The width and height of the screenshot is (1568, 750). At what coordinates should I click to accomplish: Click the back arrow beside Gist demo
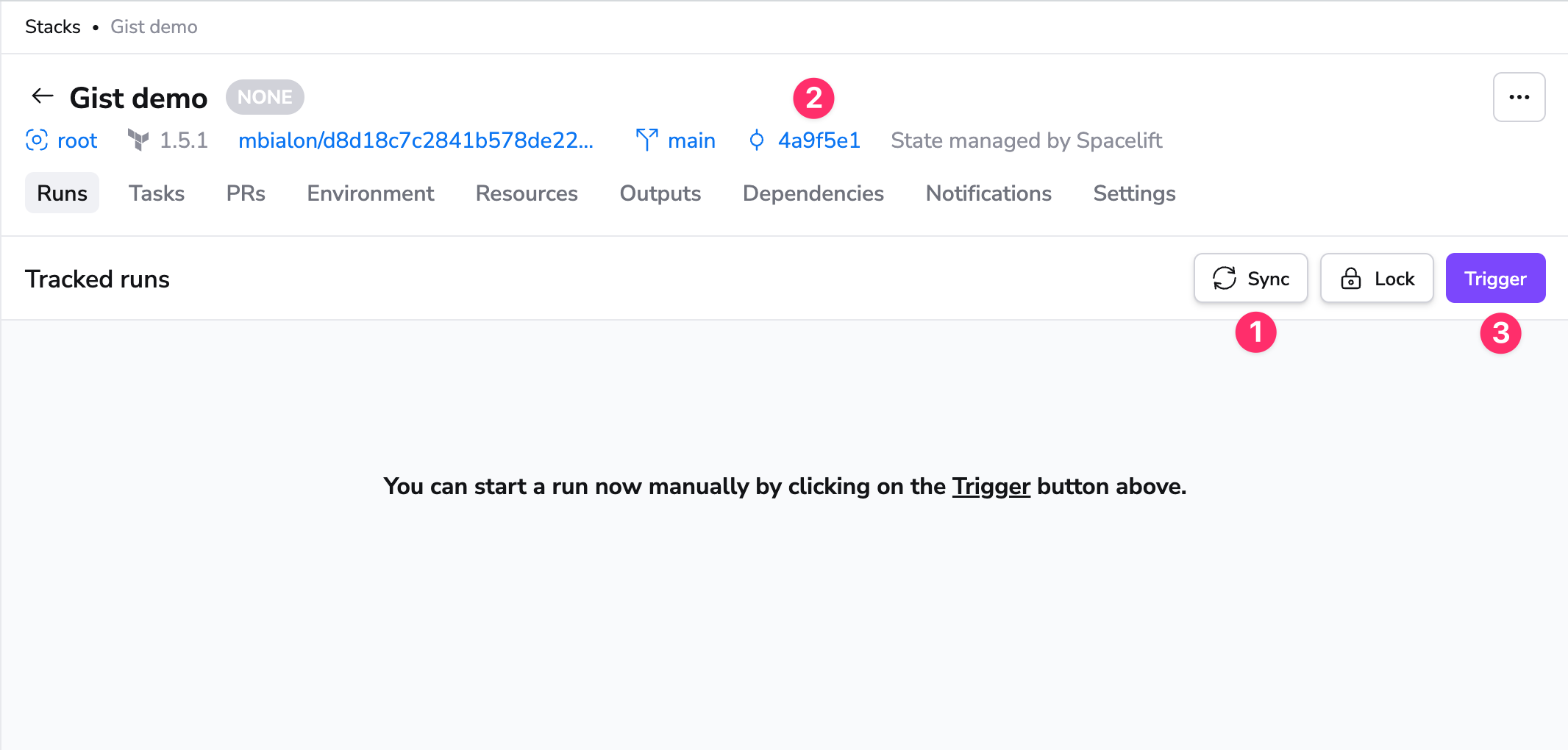coord(42,96)
